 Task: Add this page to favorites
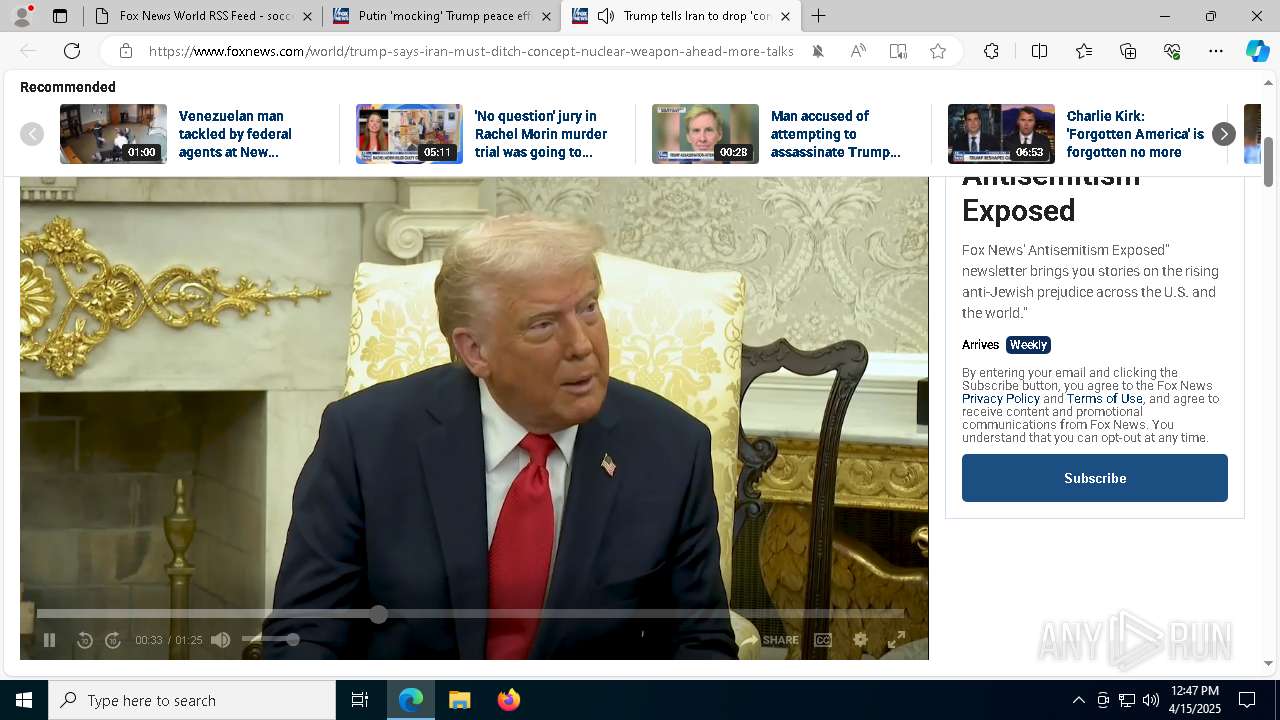(x=938, y=51)
